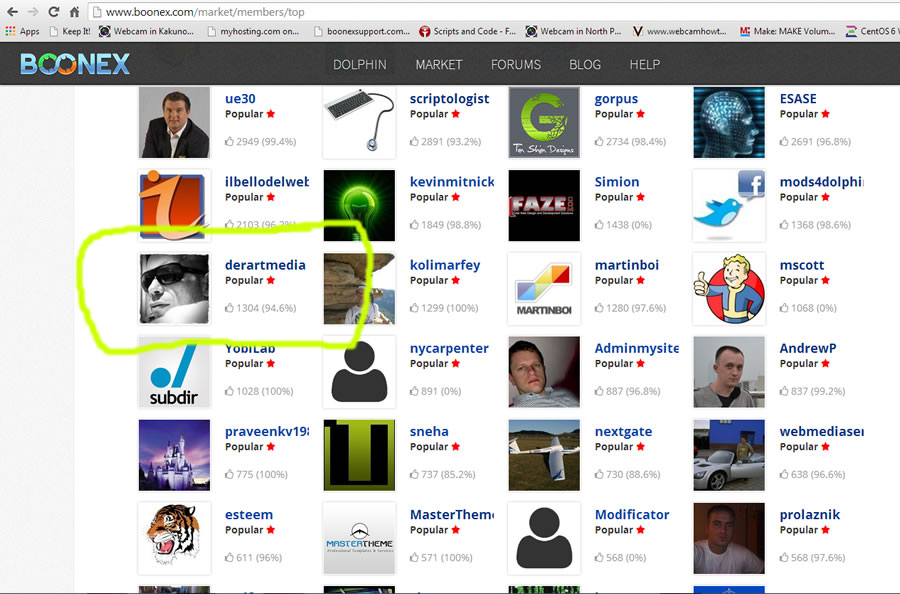This screenshot has height=594, width=900.
Task: Go to the browser Home icon
Action: click(74, 11)
